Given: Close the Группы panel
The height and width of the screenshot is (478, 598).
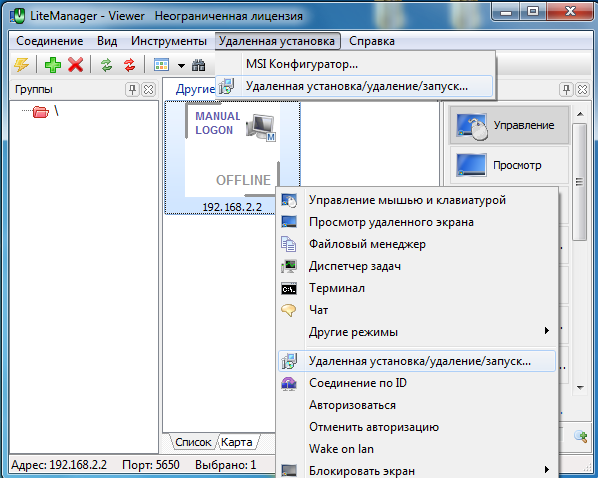Looking at the screenshot, I should [x=148, y=90].
